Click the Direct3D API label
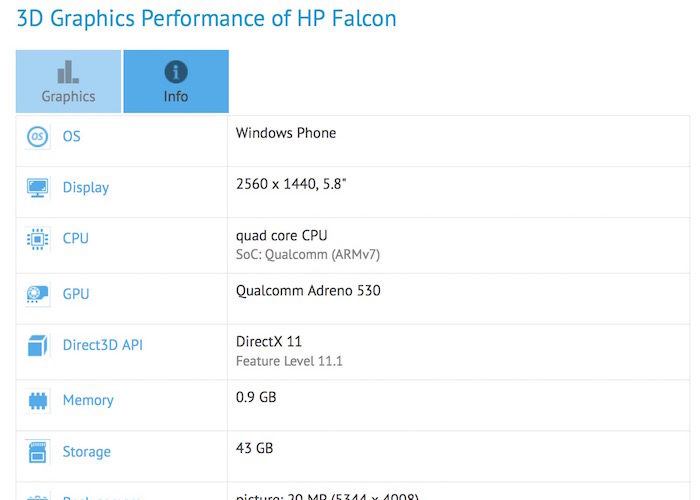 [102, 346]
